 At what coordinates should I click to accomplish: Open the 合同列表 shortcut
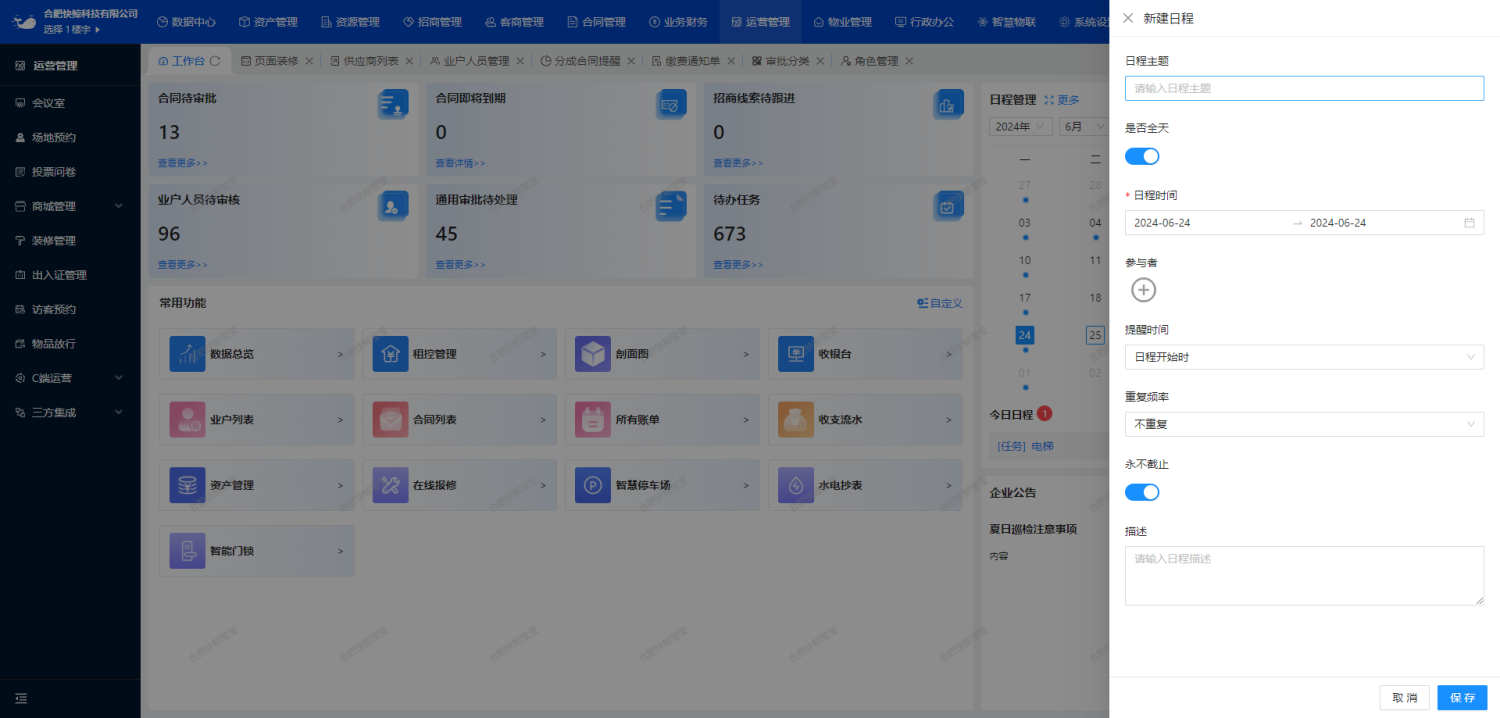point(460,420)
